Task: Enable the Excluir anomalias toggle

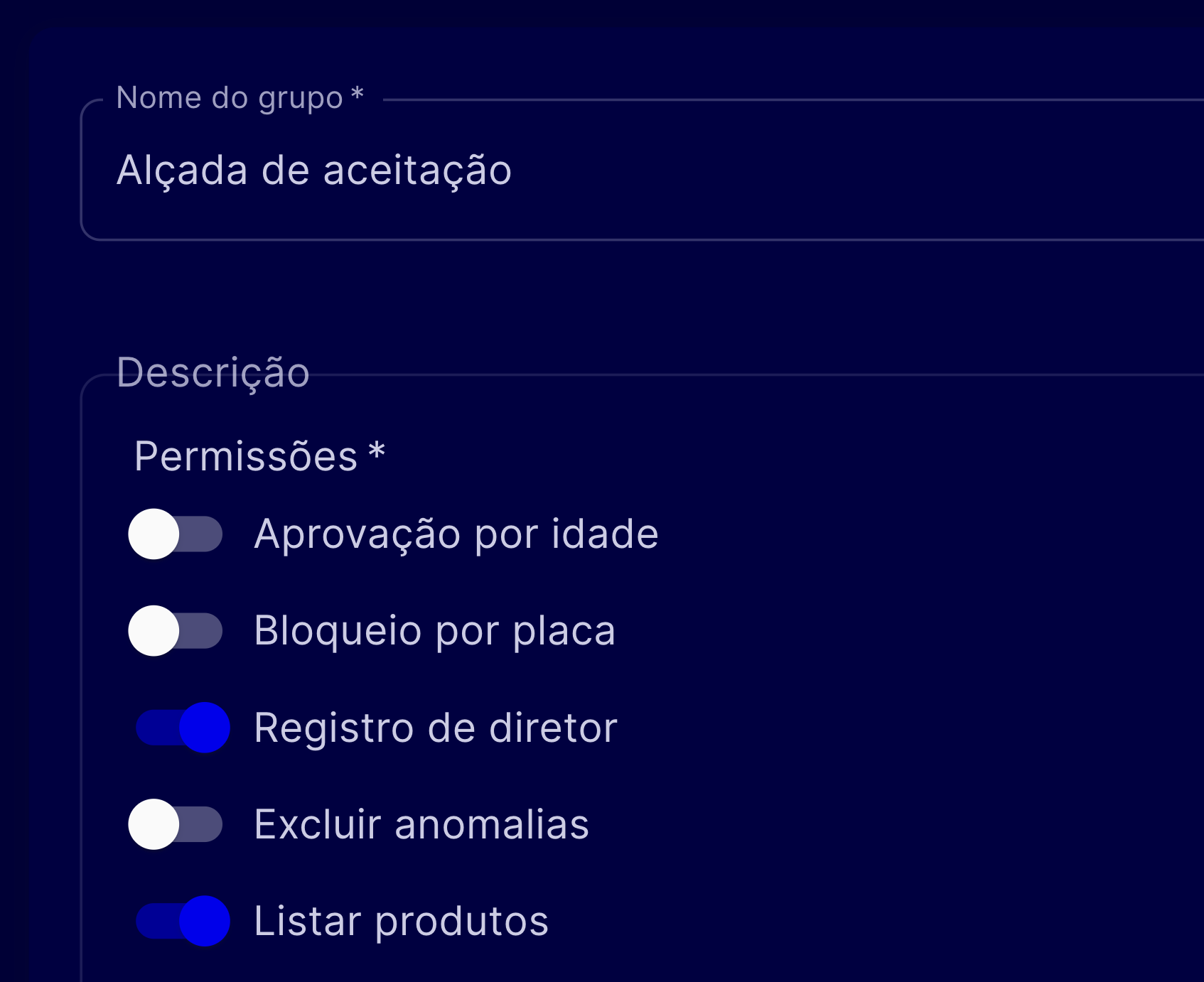Action: tap(176, 824)
